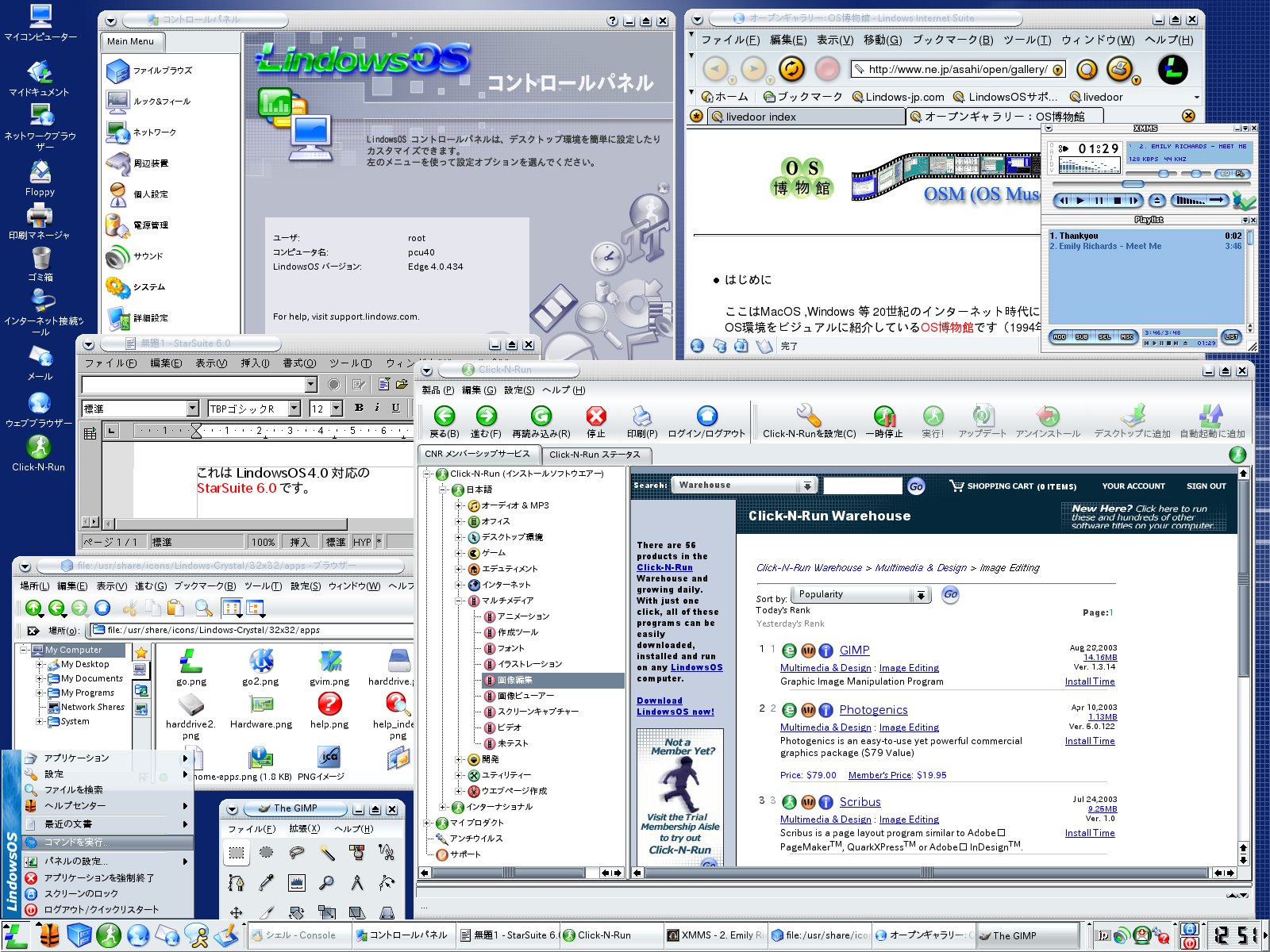Click the pause button in XMMS
Image resolution: width=1270 pixels, height=952 pixels.
[1099, 201]
